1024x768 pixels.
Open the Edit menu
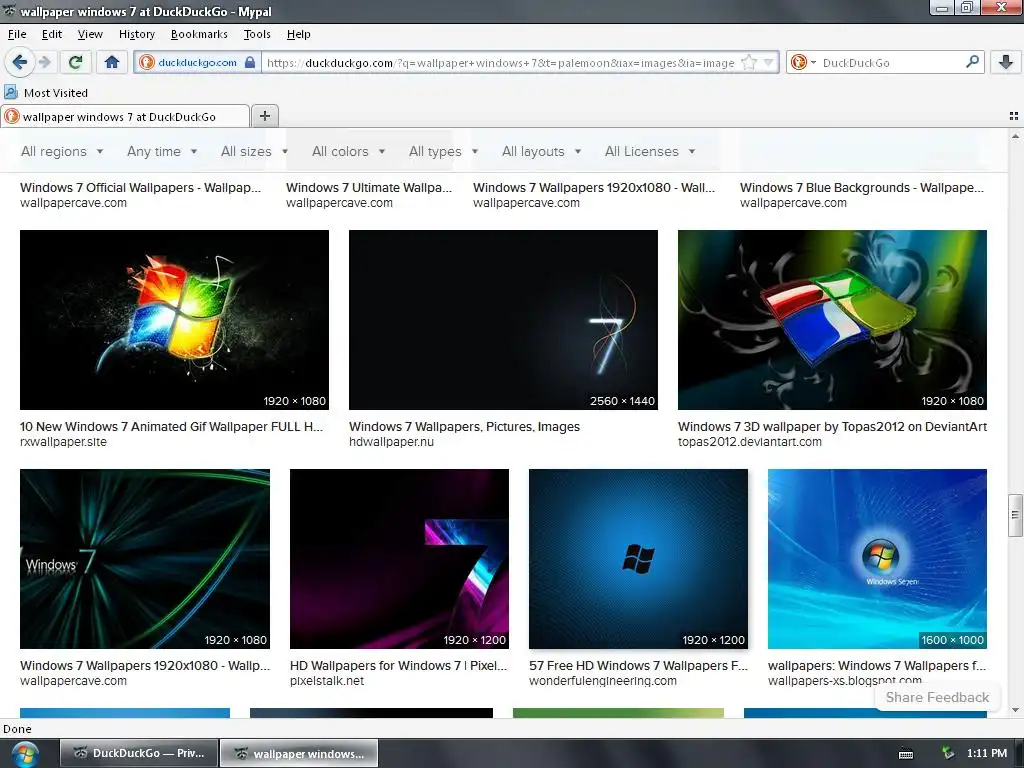click(x=52, y=34)
